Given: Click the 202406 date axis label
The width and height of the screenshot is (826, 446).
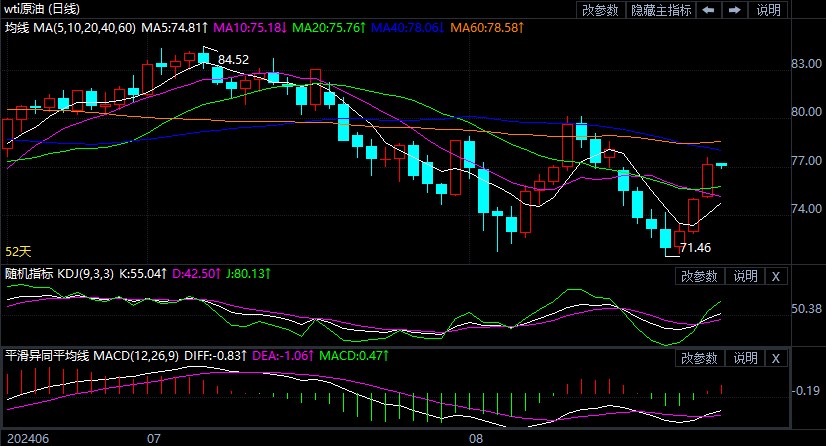Looking at the screenshot, I should (28, 439).
